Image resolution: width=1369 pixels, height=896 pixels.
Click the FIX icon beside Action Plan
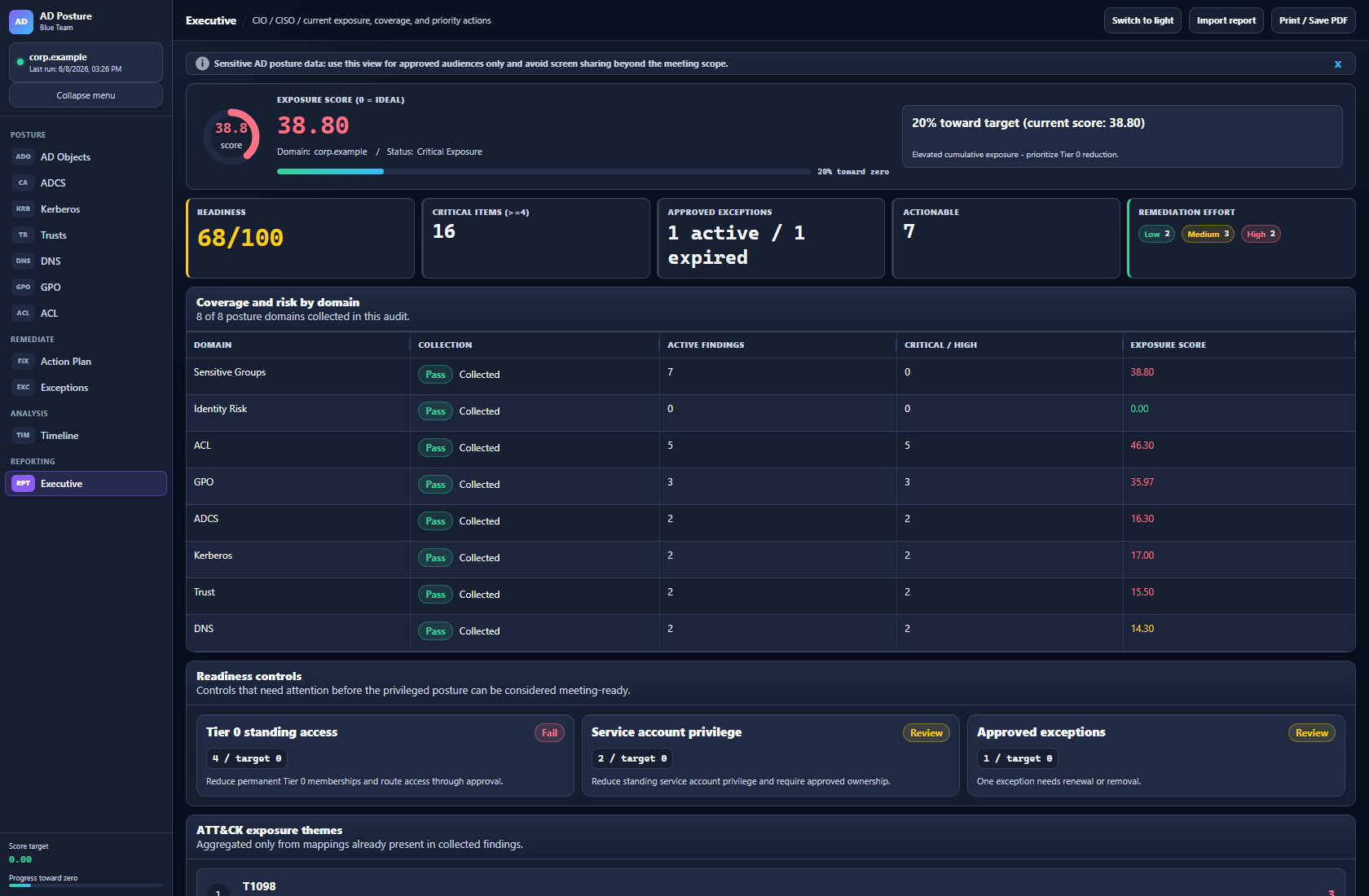[x=23, y=362]
